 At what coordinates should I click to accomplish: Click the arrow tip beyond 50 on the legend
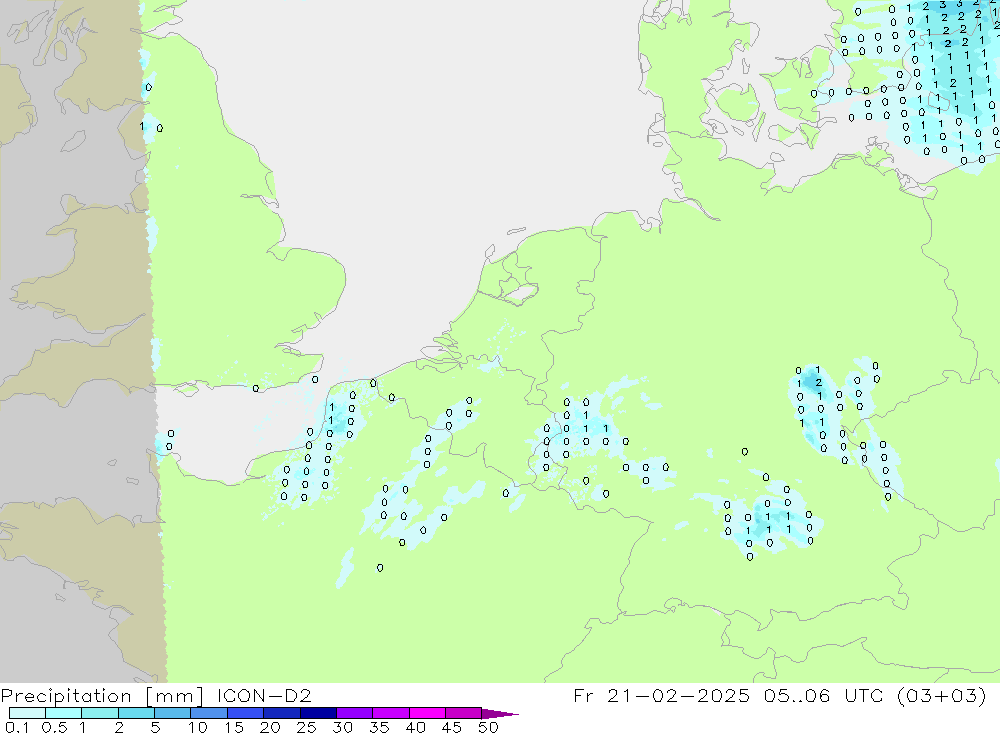point(501,714)
